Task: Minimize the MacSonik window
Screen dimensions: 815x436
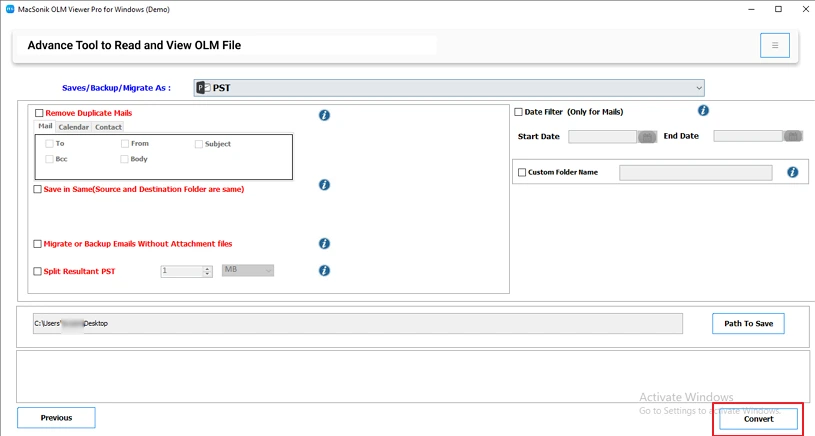Action: [752, 9]
